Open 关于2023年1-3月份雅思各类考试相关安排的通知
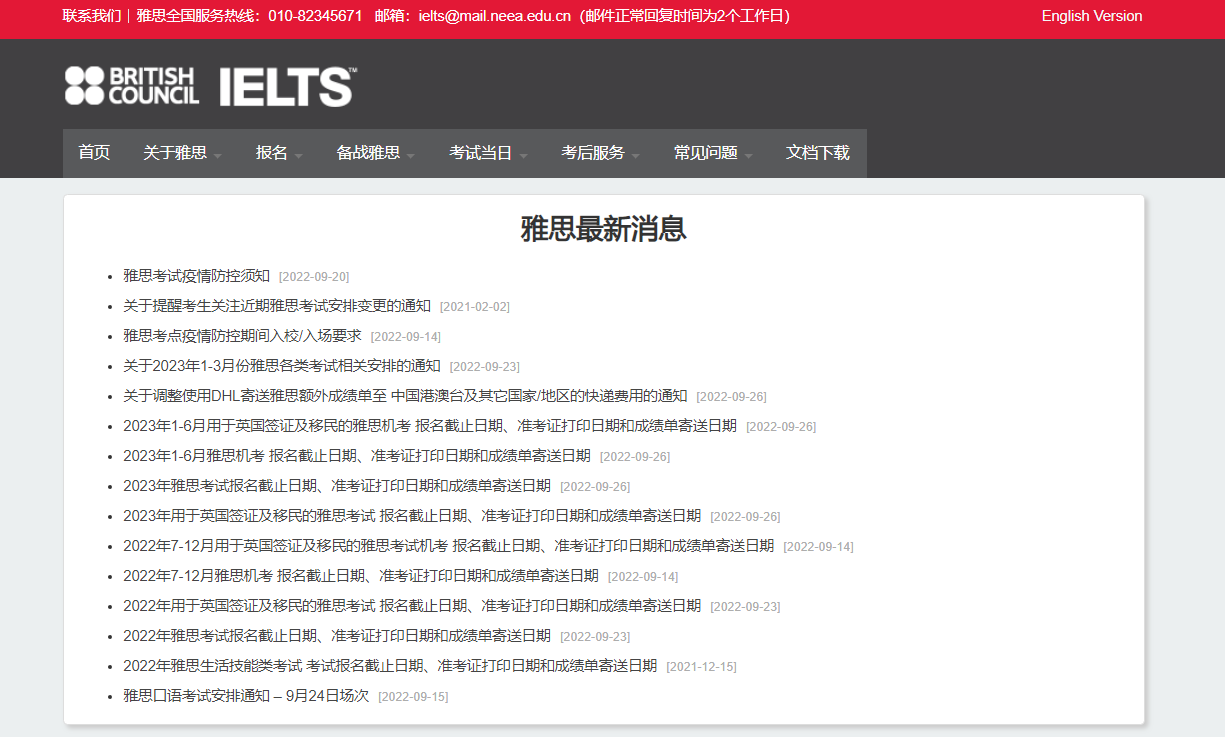1225x737 pixels. click(x=282, y=366)
